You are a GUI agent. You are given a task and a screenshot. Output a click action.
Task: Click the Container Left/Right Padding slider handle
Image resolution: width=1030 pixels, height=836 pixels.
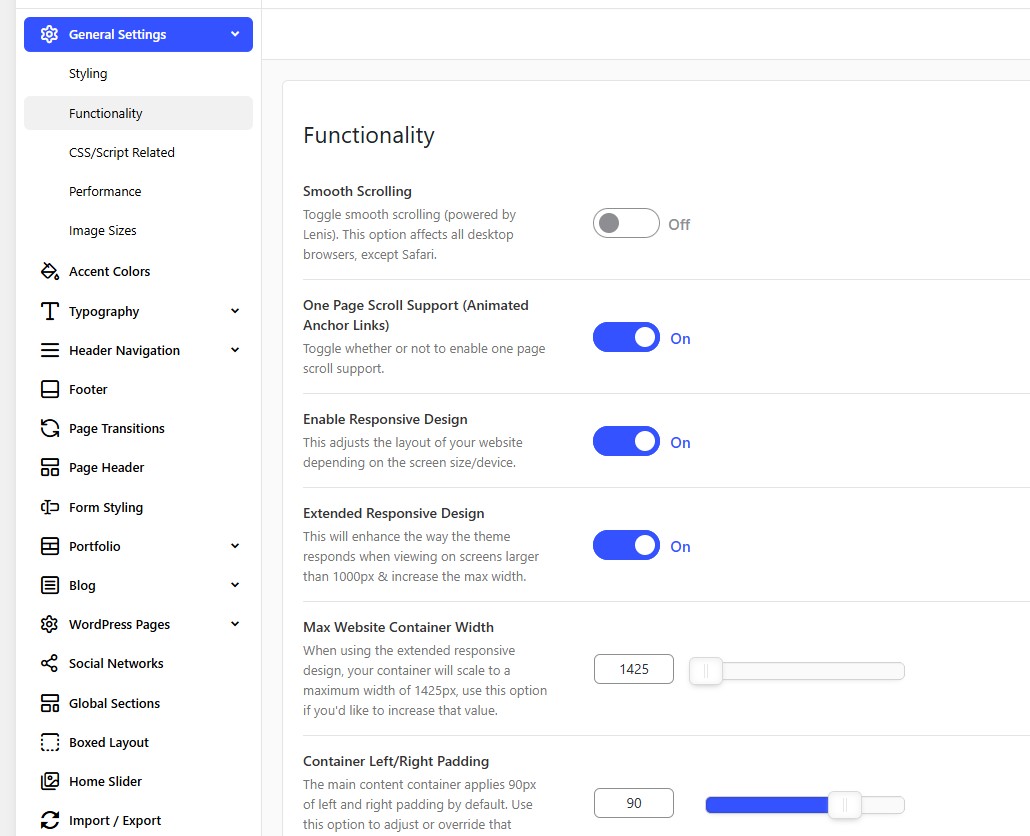[845, 804]
